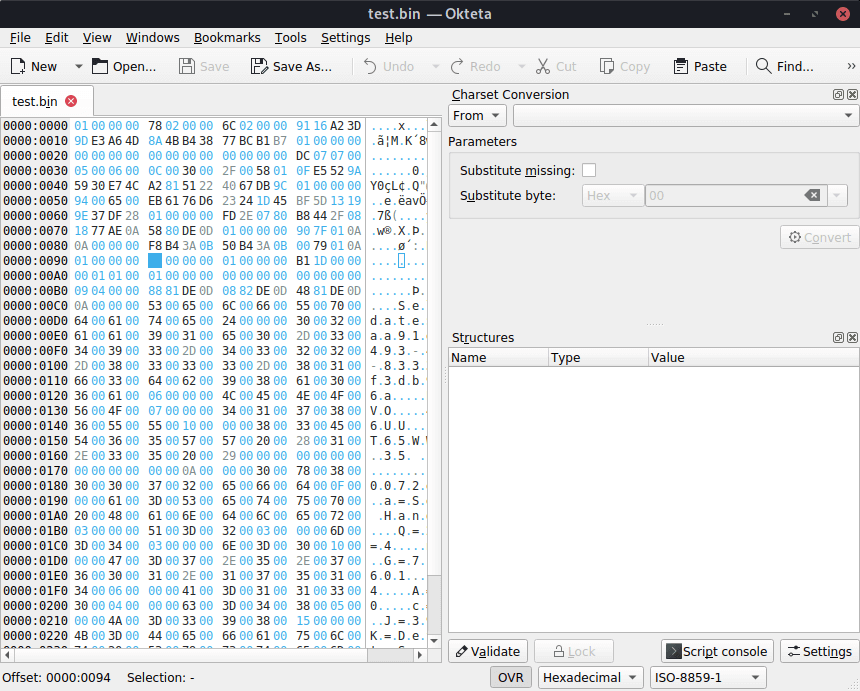Click the Copy icon
The image size is (860, 691).
tap(607, 66)
